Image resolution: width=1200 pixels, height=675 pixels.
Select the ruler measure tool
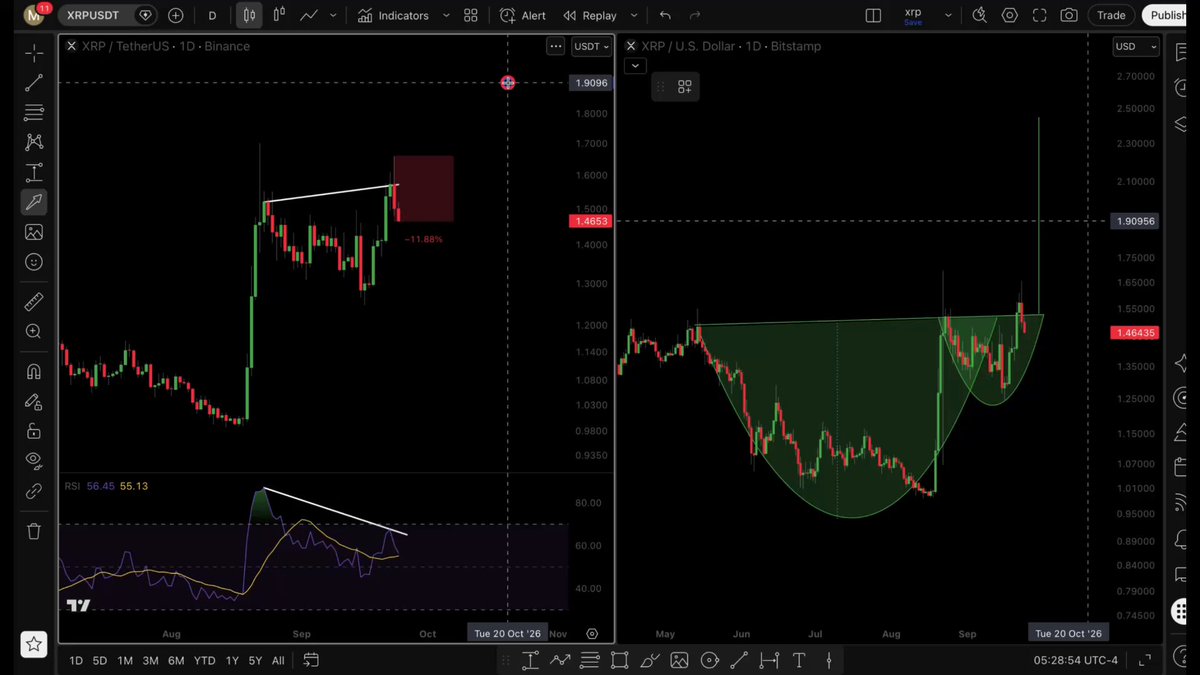[x=34, y=301]
